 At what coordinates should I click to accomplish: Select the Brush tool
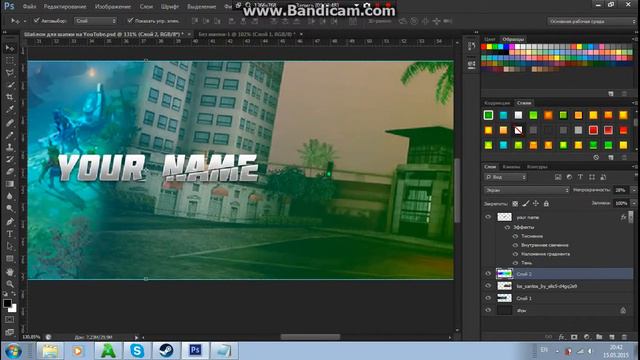(x=10, y=135)
